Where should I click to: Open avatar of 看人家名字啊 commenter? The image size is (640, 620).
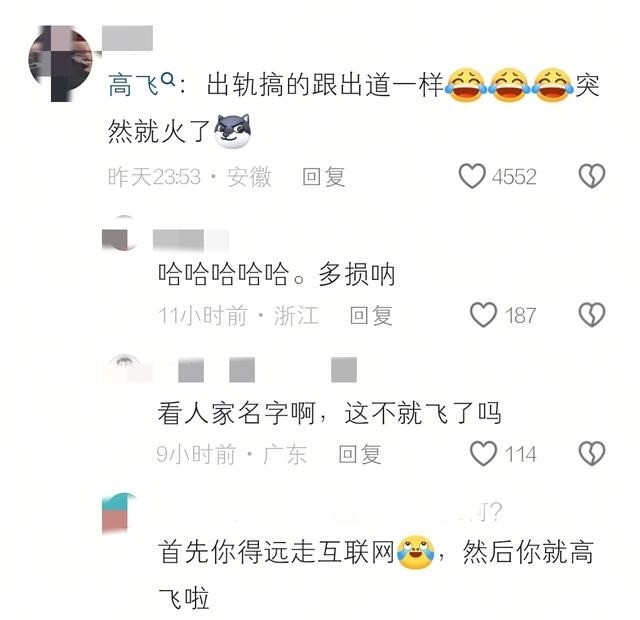(122, 369)
